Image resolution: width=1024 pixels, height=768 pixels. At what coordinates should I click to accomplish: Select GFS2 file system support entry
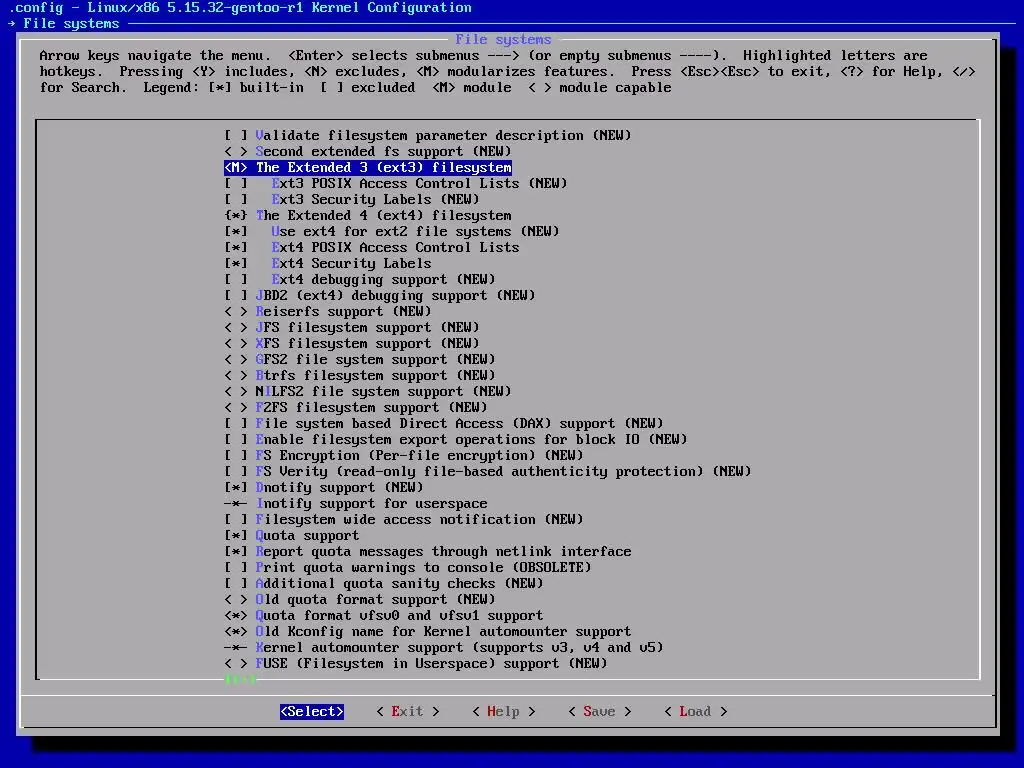coord(360,359)
